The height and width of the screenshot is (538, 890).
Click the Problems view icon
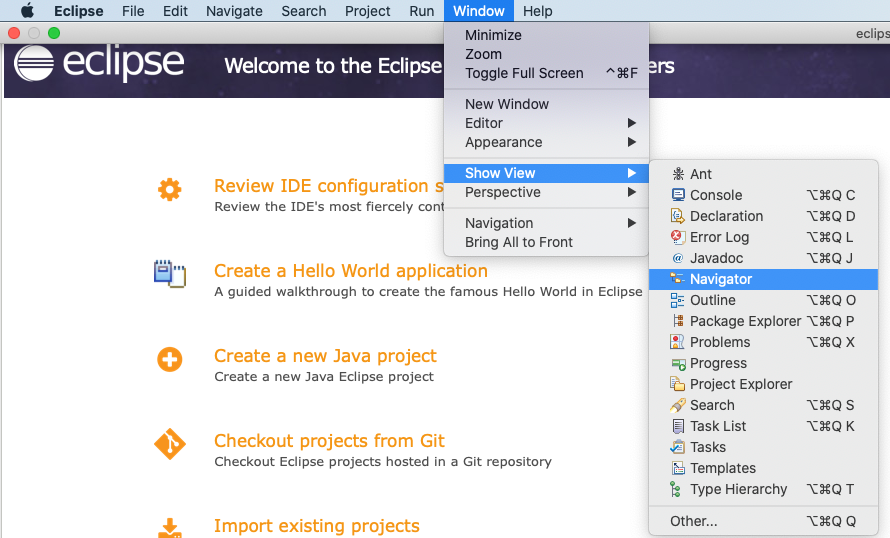tap(678, 342)
